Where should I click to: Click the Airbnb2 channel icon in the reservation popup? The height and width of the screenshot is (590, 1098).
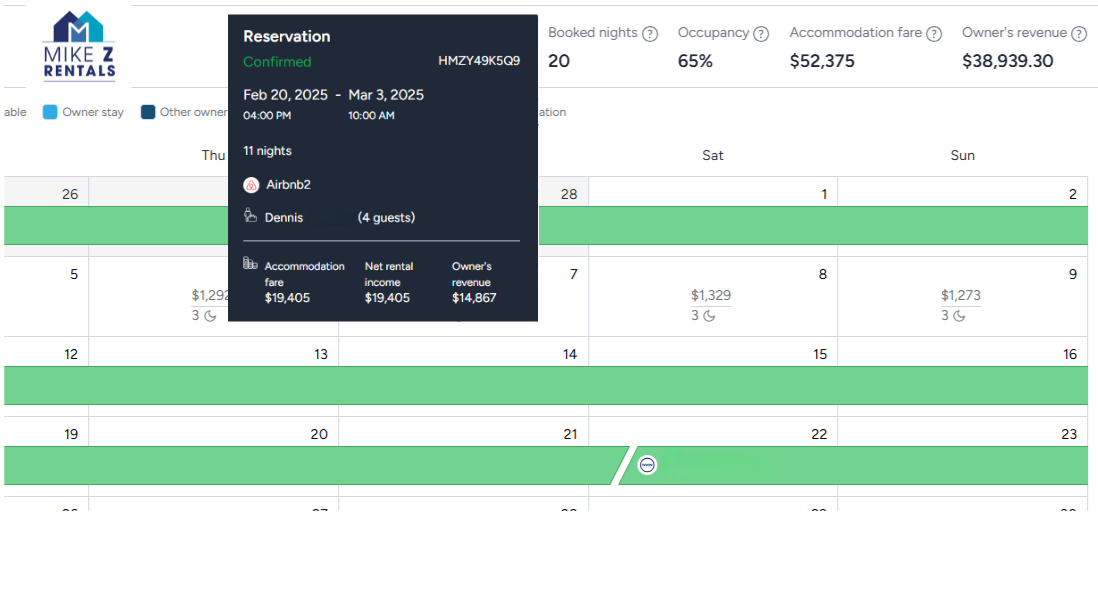[x=251, y=184]
